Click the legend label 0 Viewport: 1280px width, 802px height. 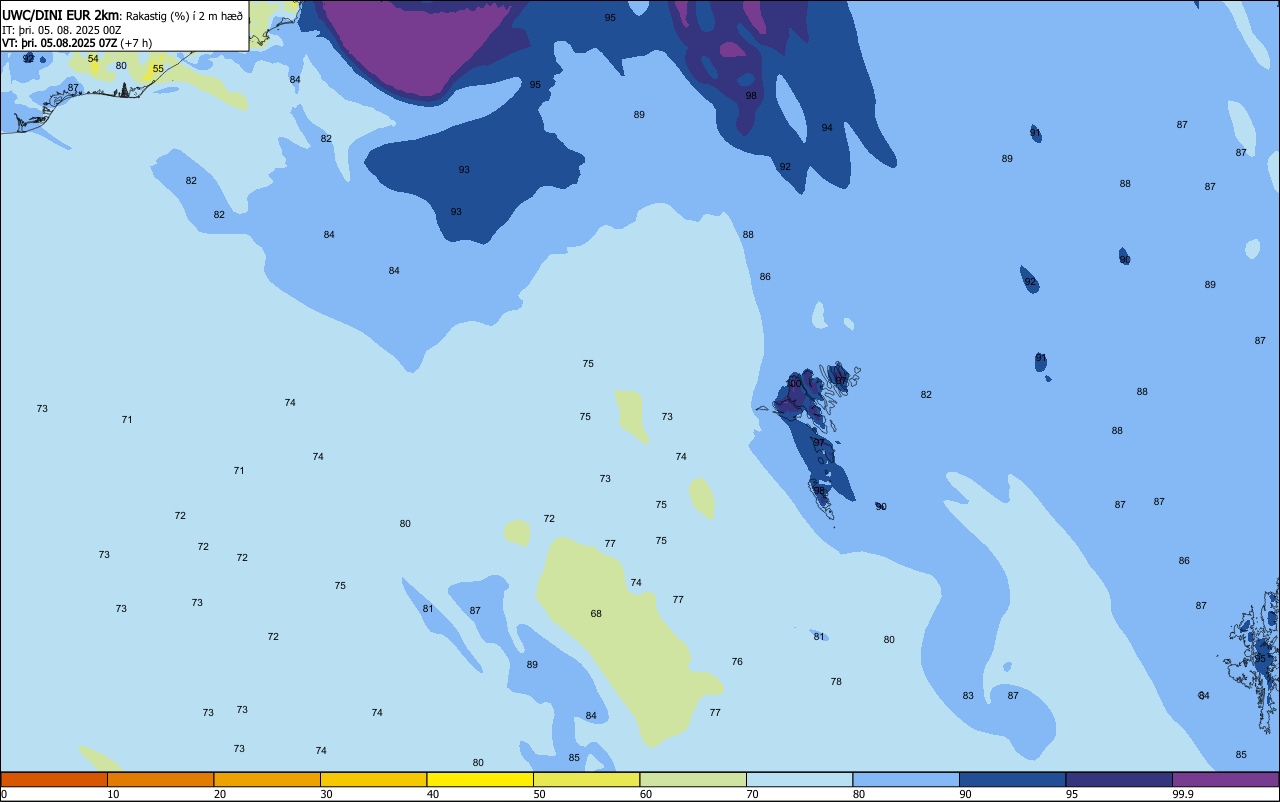(x=4, y=794)
